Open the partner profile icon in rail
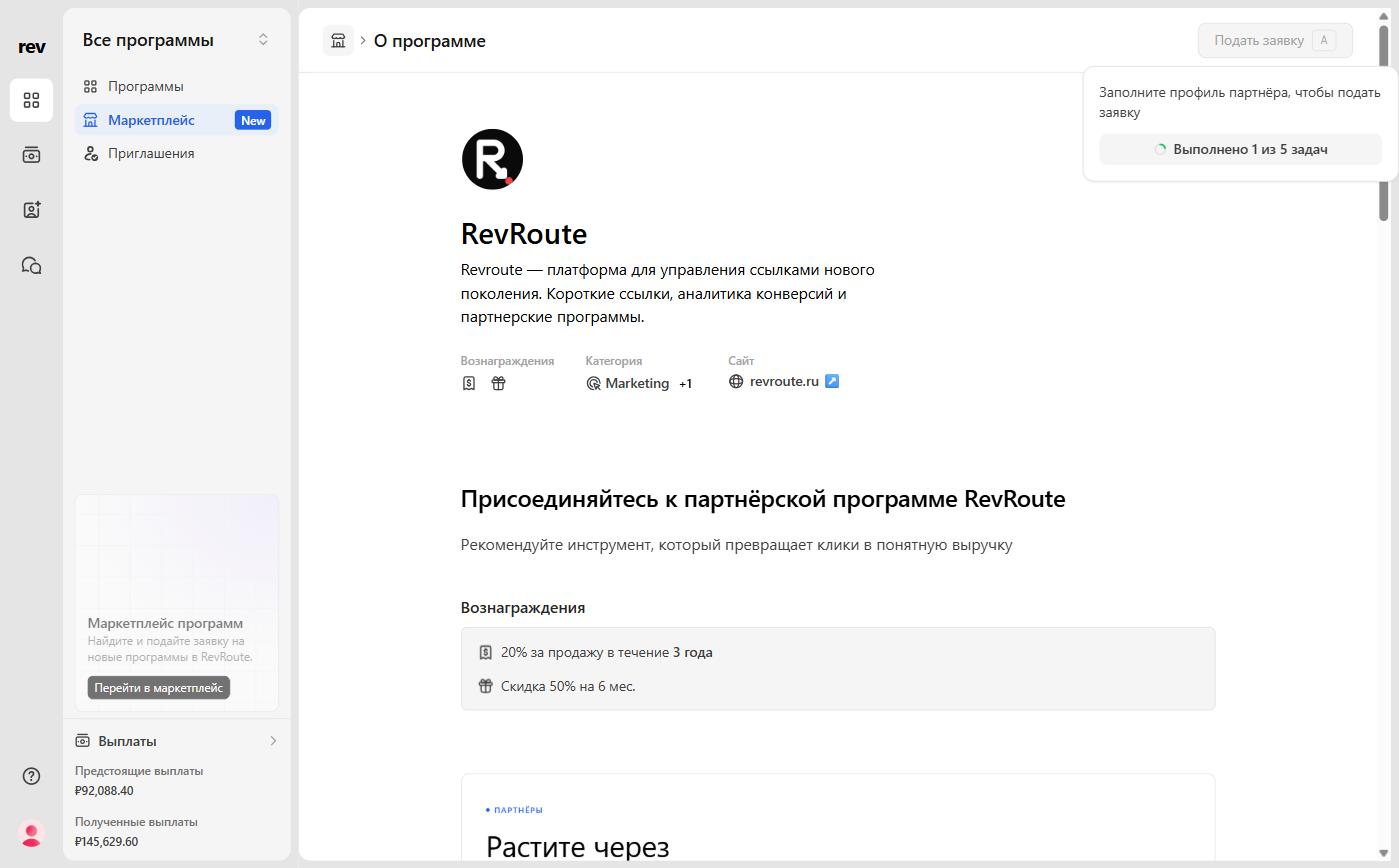 point(31,210)
